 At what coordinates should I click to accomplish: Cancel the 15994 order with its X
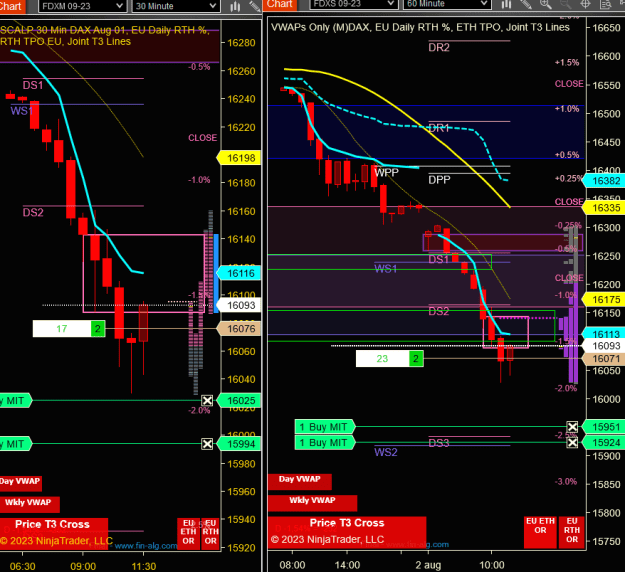(207, 444)
